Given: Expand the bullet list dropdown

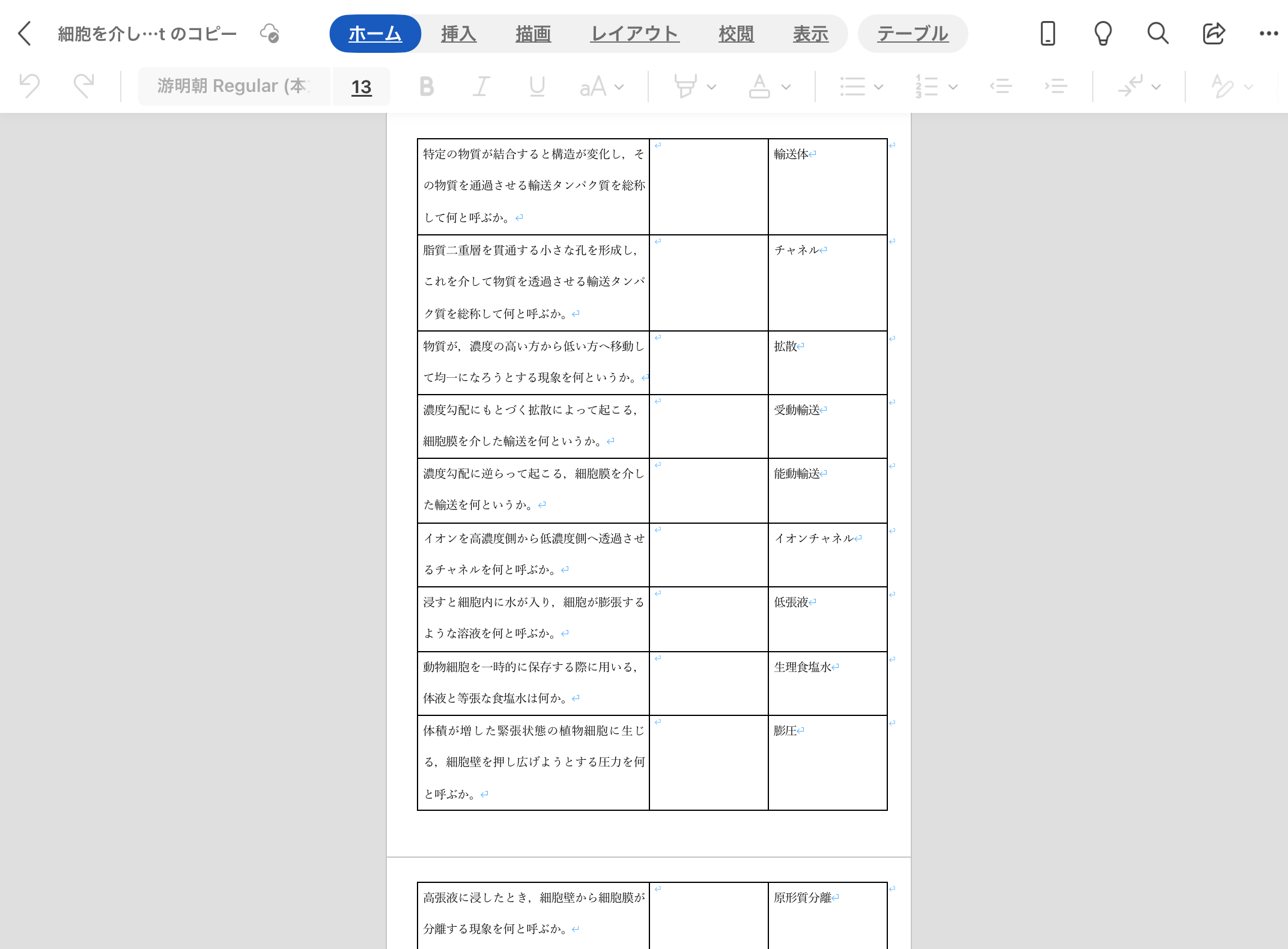Looking at the screenshot, I should [879, 86].
